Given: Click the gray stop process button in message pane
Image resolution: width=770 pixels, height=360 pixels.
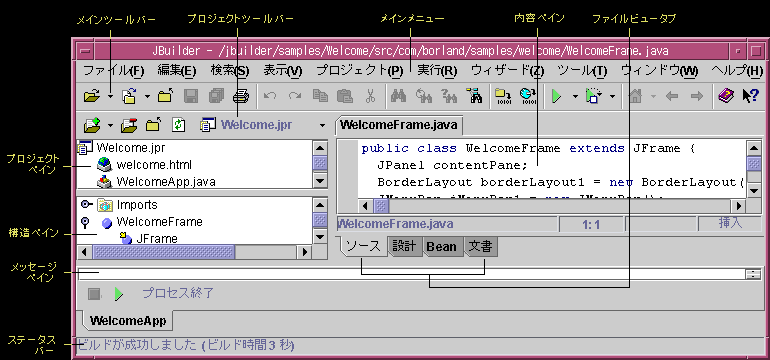Looking at the screenshot, I should [94, 294].
